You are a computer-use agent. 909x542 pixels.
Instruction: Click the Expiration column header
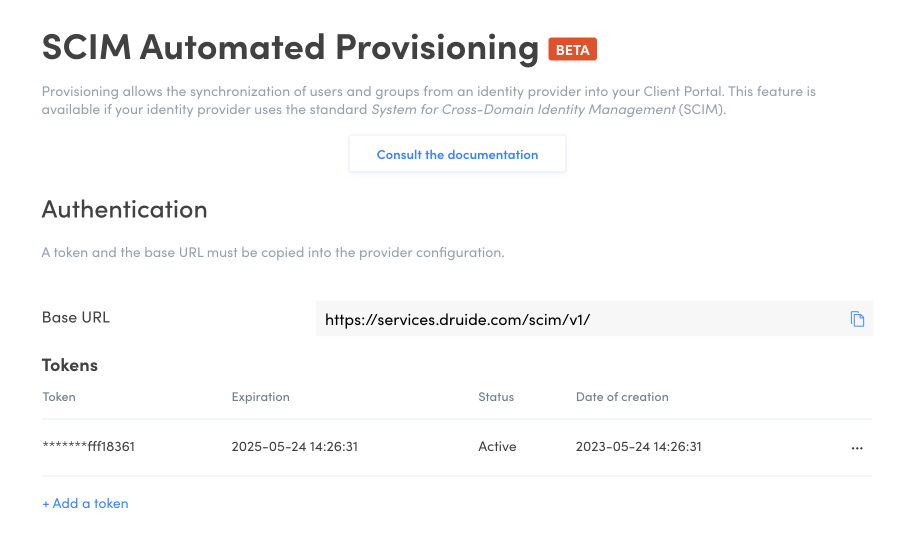click(260, 397)
